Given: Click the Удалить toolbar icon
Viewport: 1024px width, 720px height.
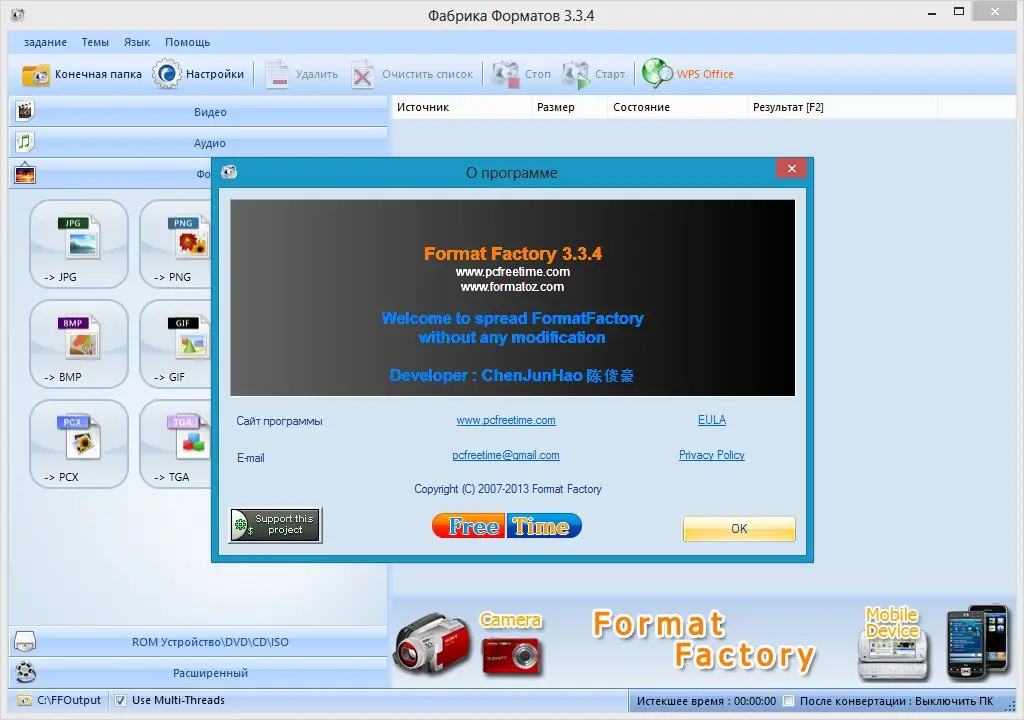Looking at the screenshot, I should click(x=277, y=74).
